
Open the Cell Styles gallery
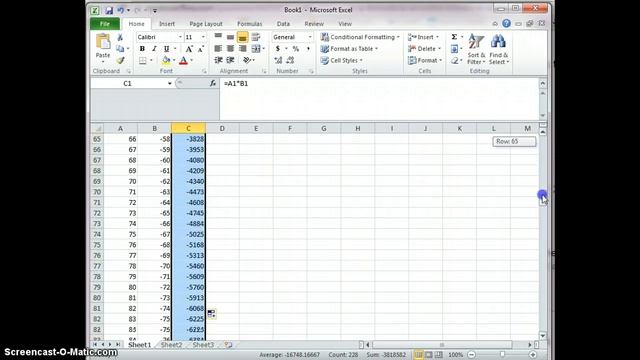[x=341, y=60]
